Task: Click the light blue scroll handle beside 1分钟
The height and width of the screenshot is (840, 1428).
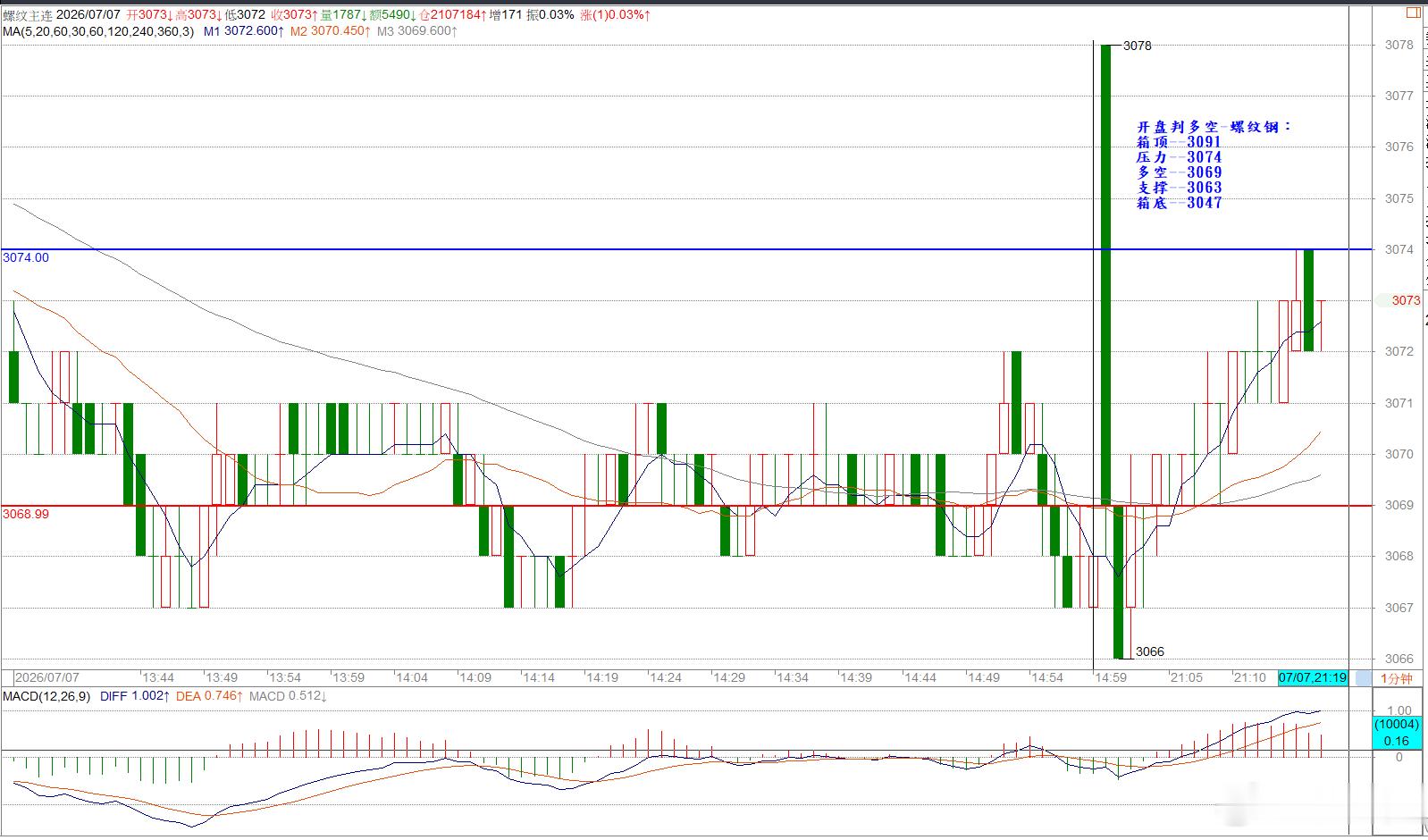Action: click(1363, 678)
